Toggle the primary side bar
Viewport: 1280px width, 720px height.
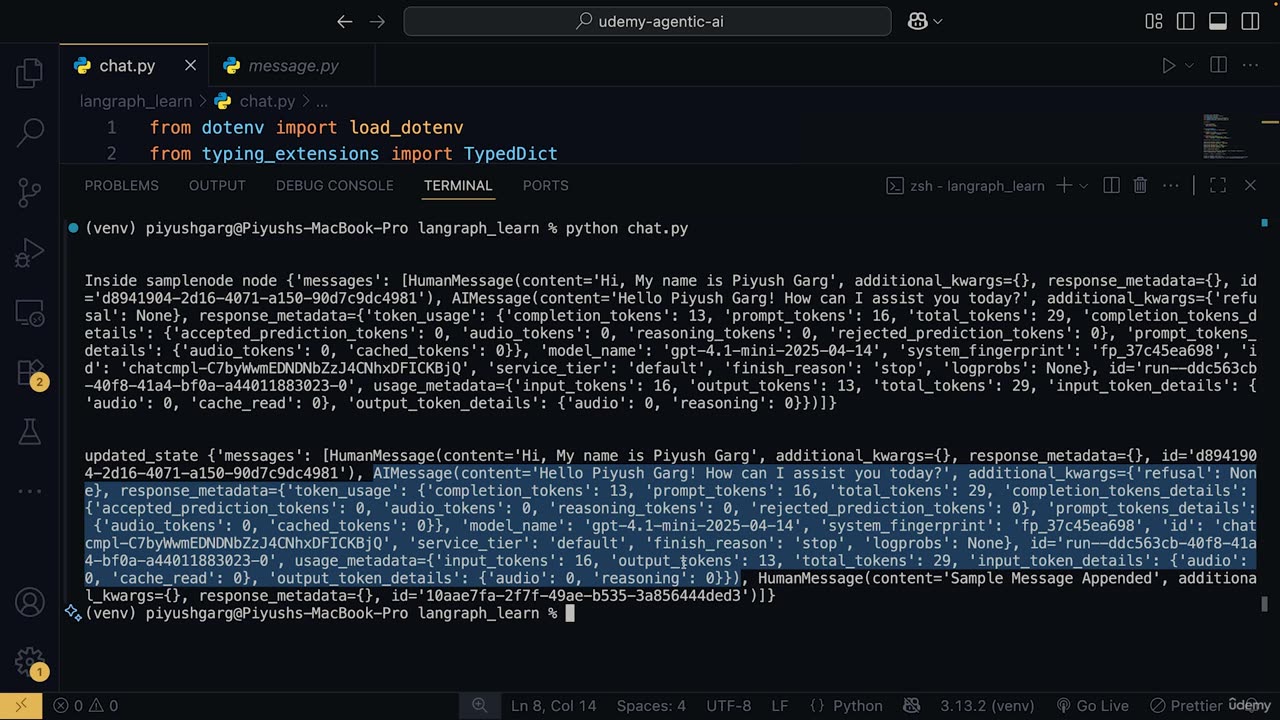point(1186,21)
